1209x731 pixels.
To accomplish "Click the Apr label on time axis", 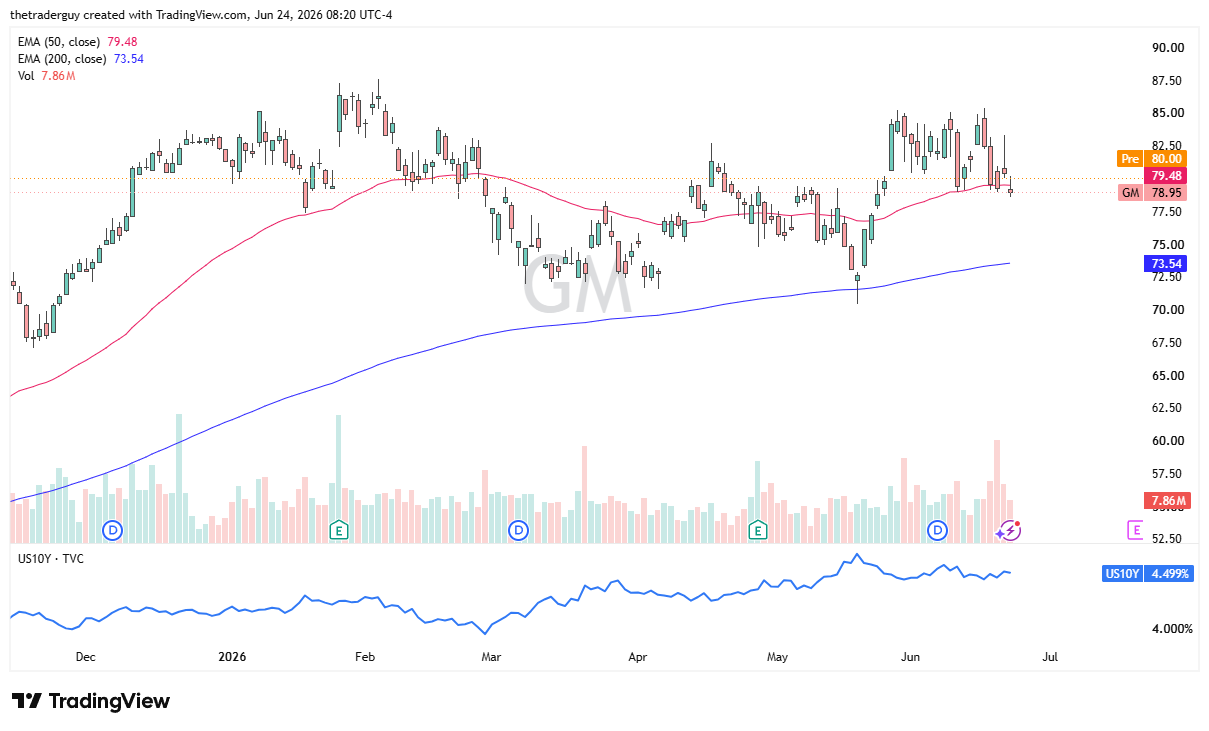I will coord(638,657).
